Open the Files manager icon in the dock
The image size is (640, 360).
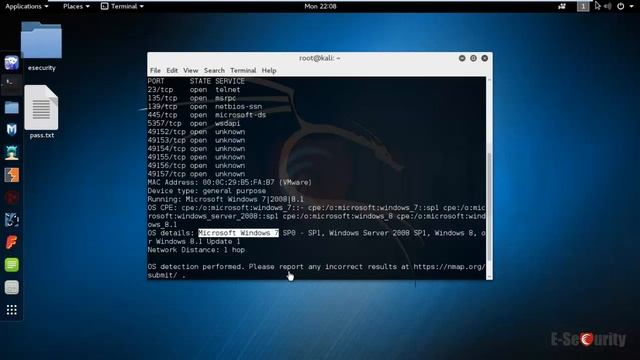(11, 107)
